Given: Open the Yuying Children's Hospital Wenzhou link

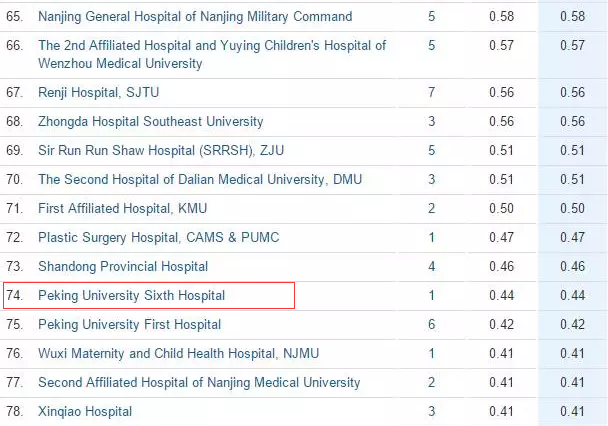Looking at the screenshot, I should (212, 54).
